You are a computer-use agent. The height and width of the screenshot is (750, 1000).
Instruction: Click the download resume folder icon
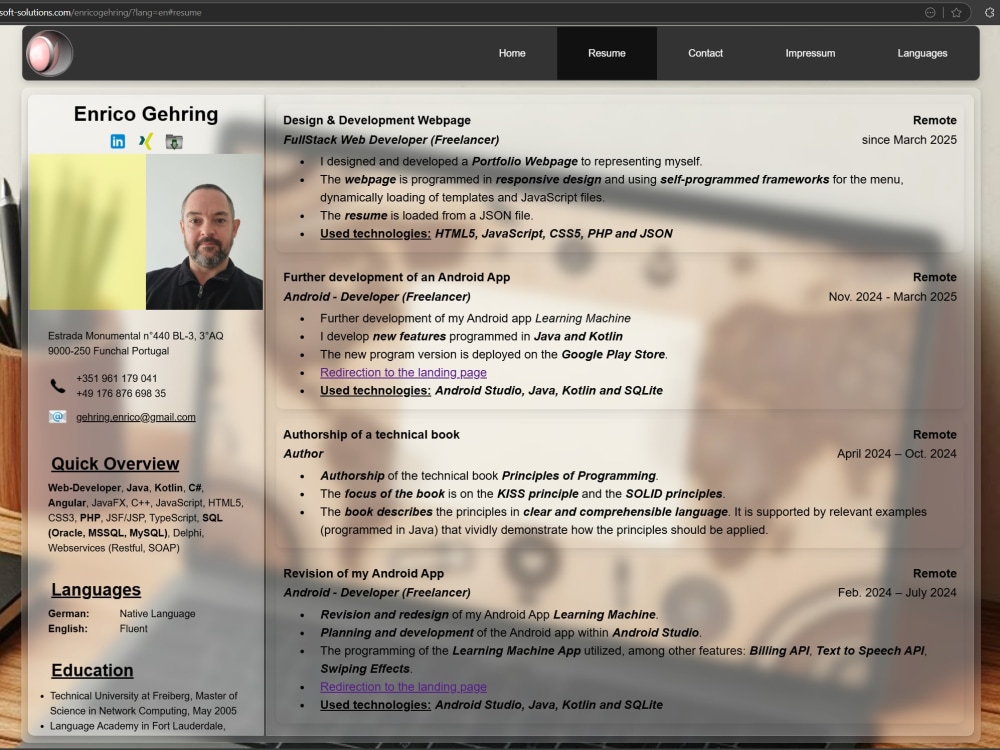pyautogui.click(x=174, y=141)
